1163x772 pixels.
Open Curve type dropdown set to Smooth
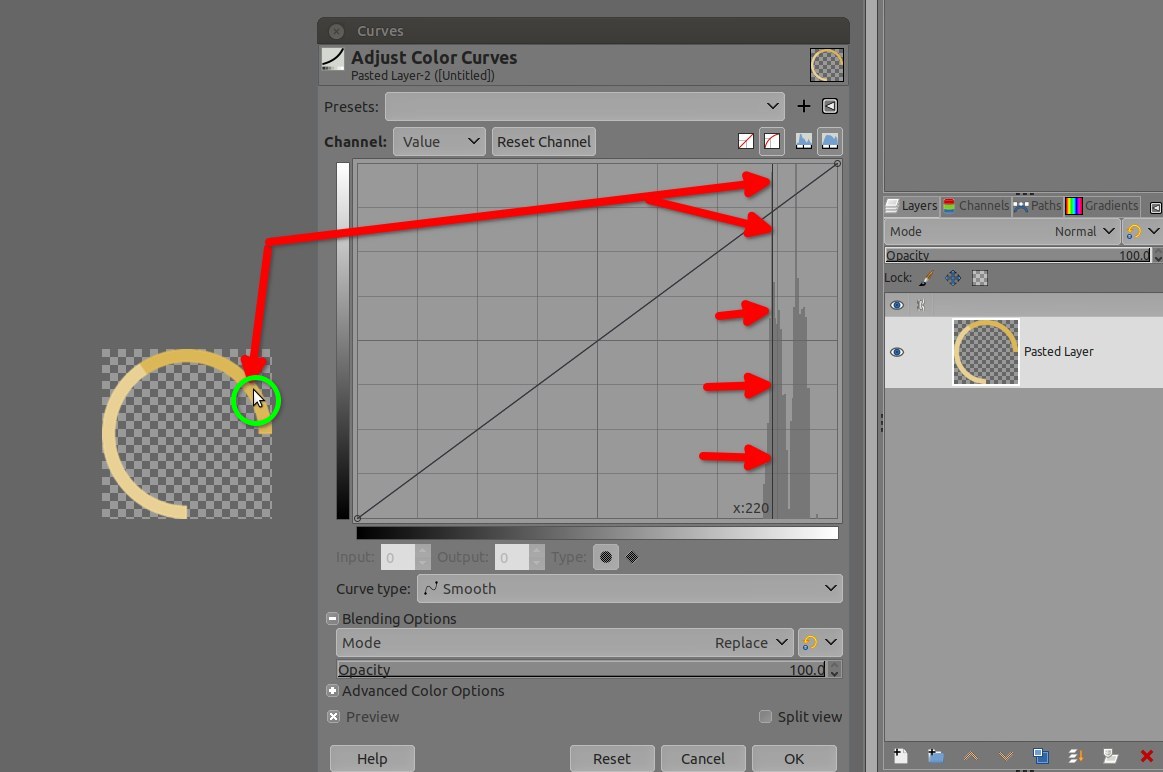click(630, 589)
